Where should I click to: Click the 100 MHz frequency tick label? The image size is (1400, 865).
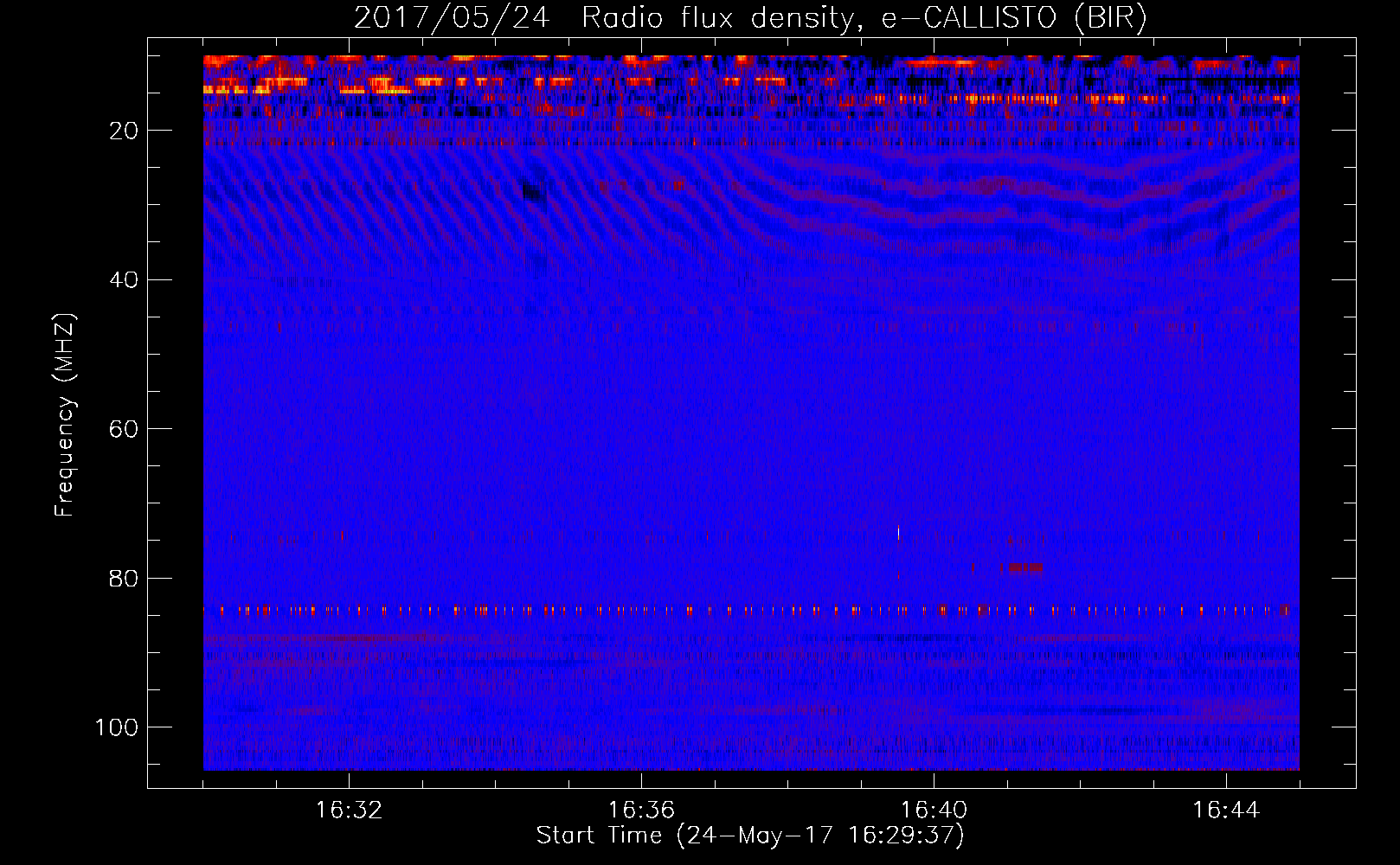[x=117, y=727]
